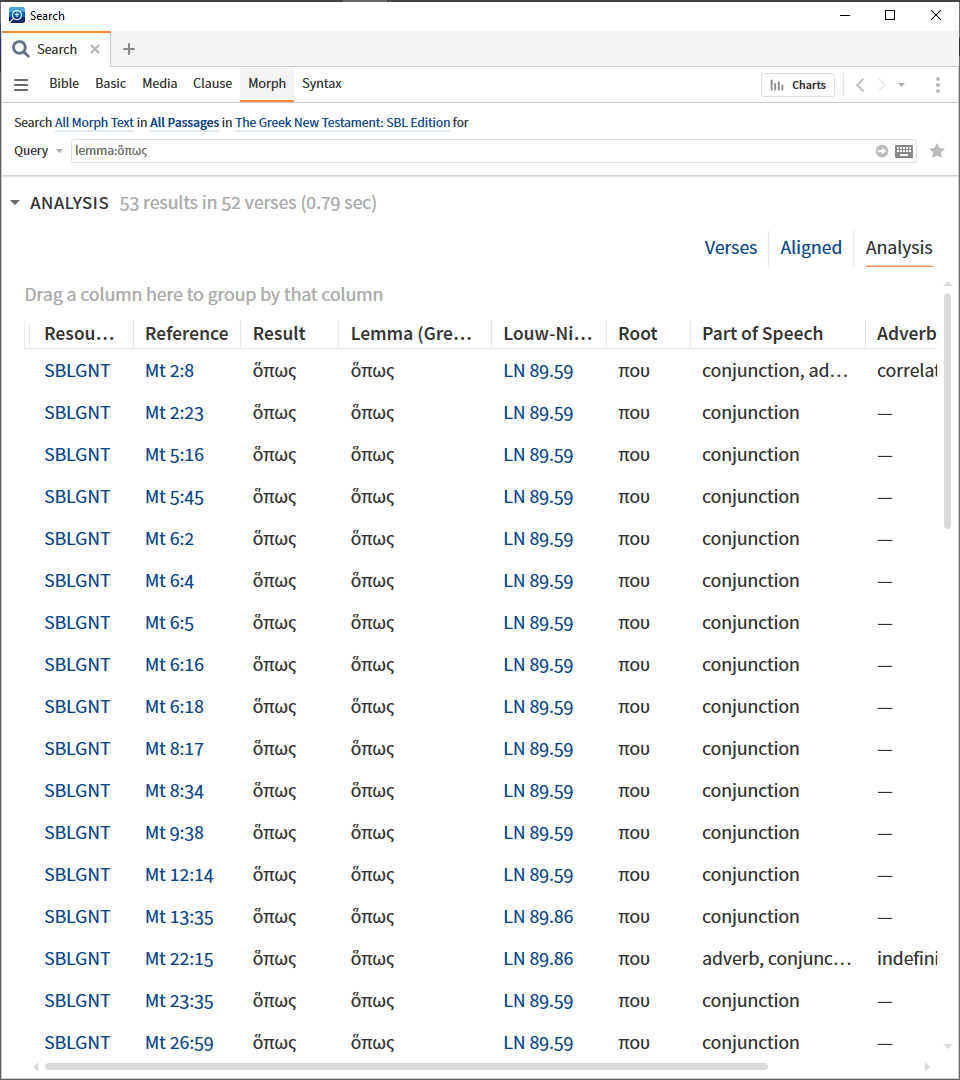Open the navigation history dropdown arrow
960x1080 pixels.
(x=901, y=85)
